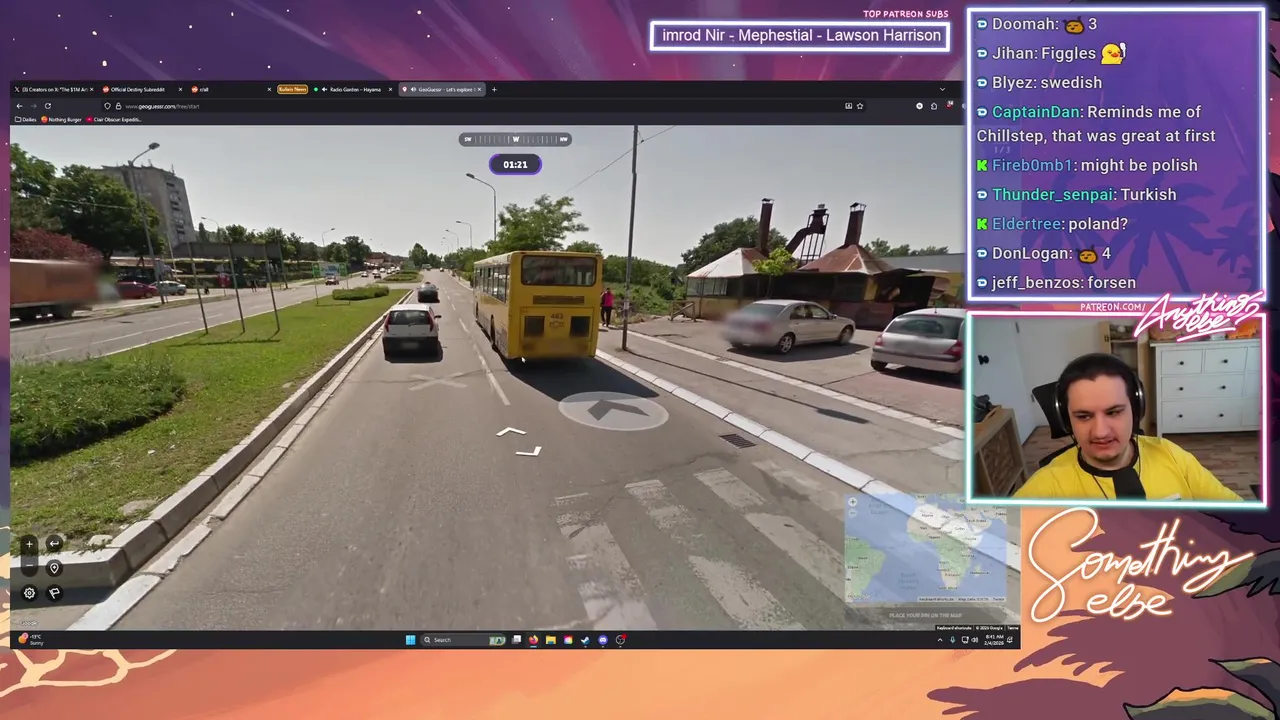The height and width of the screenshot is (720, 1280).
Task: Click the compass bar at top
Action: coord(515,139)
